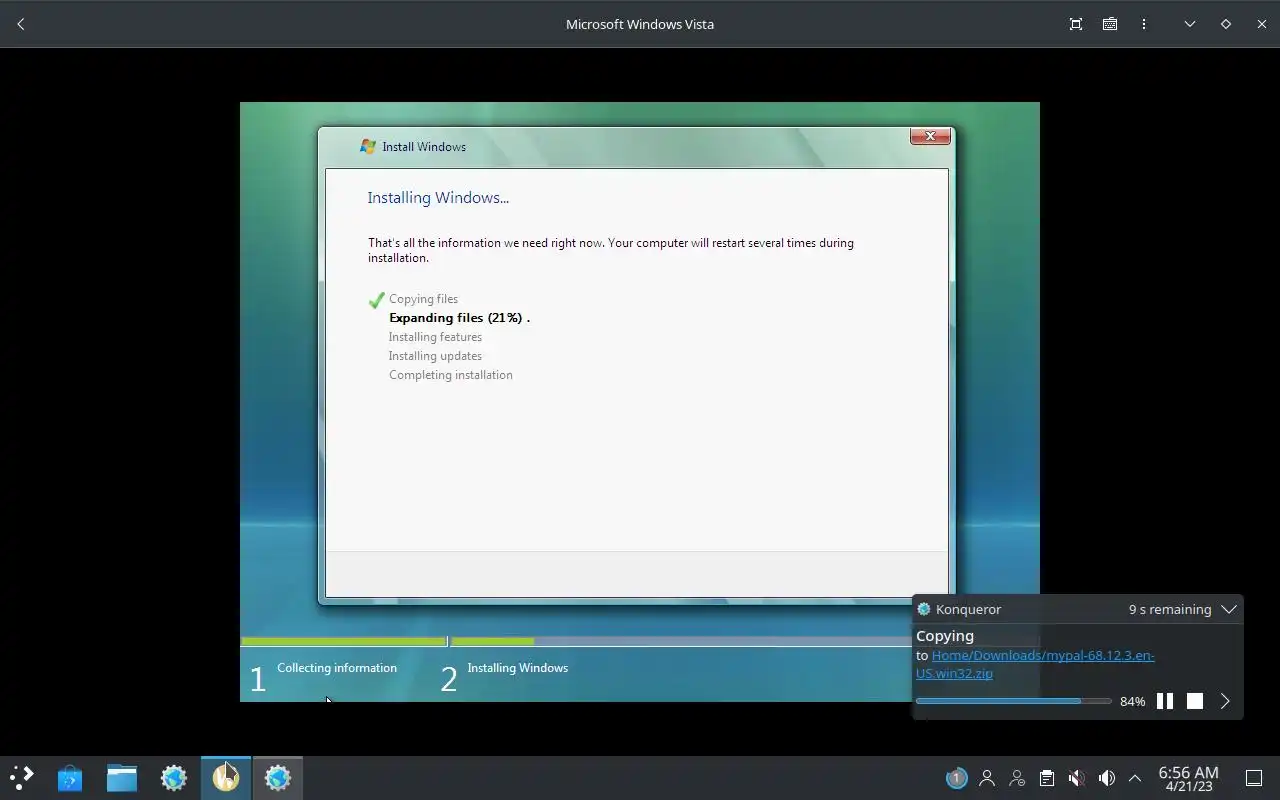The height and width of the screenshot is (800, 1280).
Task: Enter fullscreen mode for the Vista VM
Action: [x=1076, y=24]
